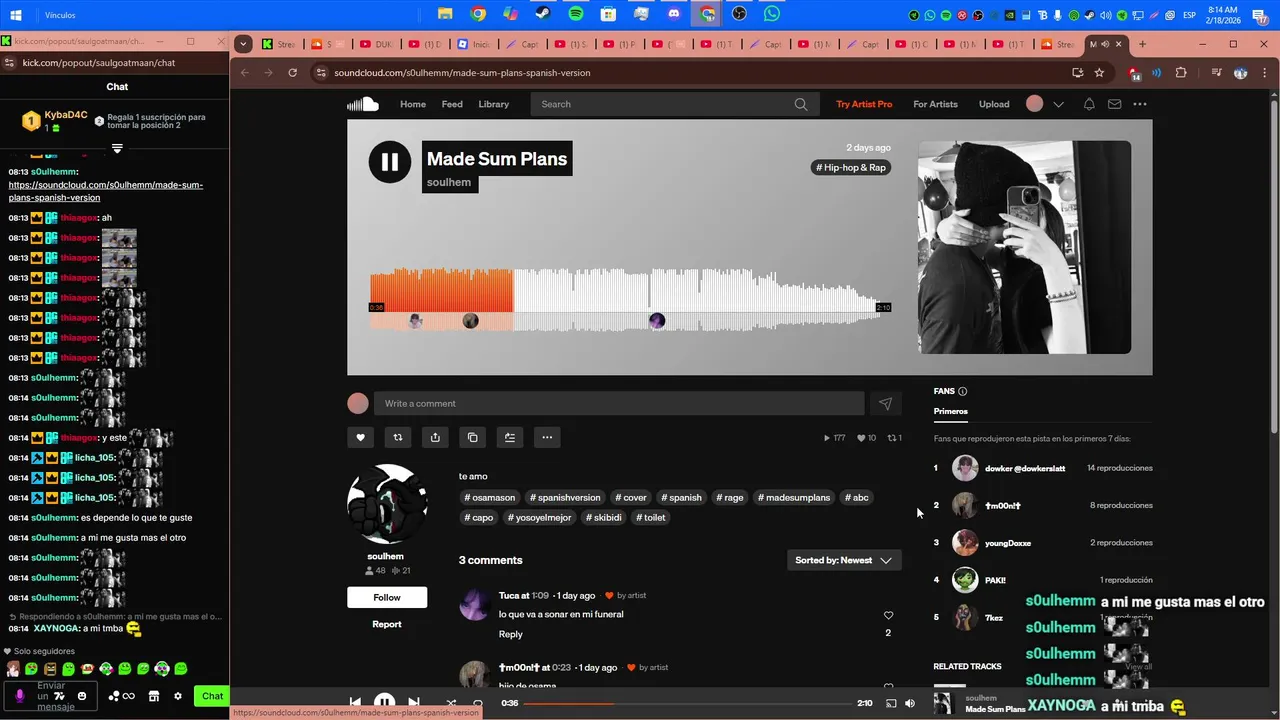The height and width of the screenshot is (720, 1280).
Task: Repost the track using the repost icon
Action: click(x=398, y=437)
